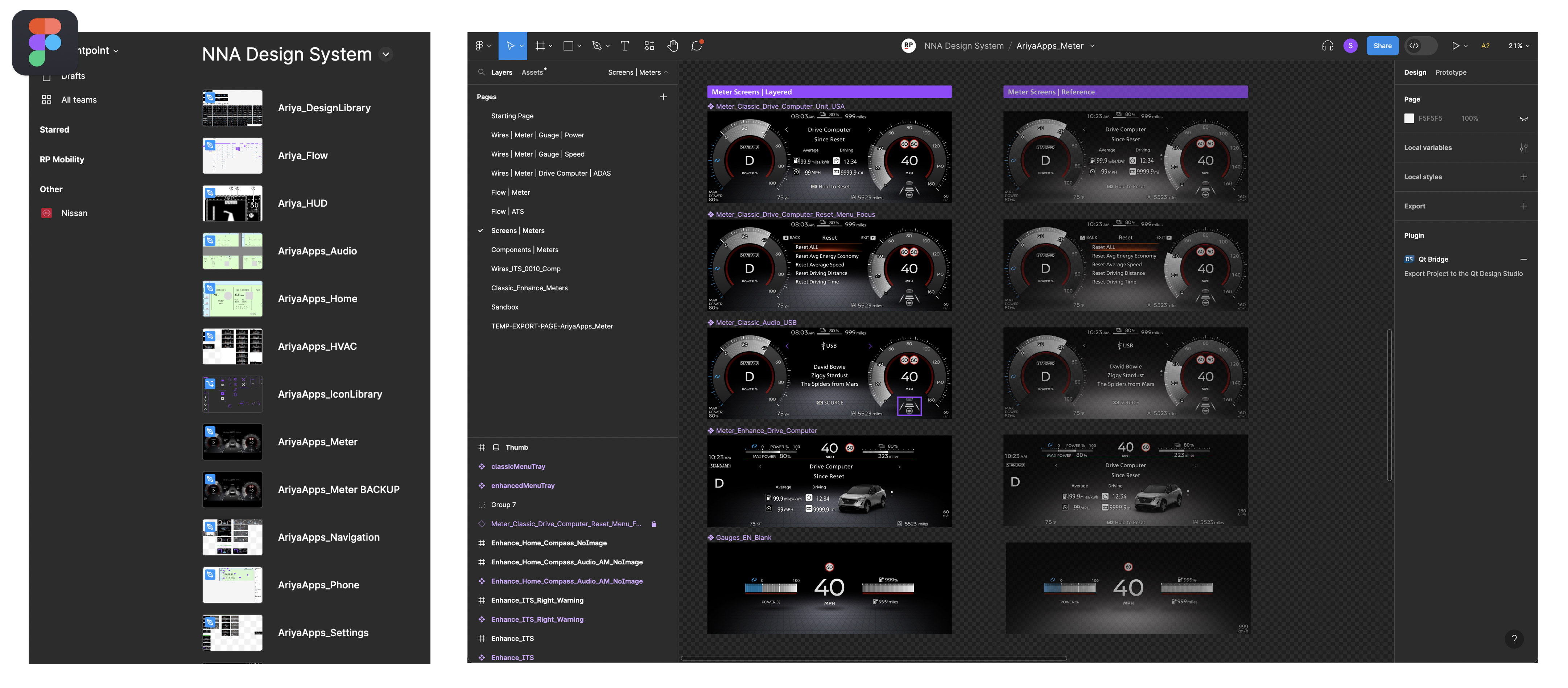
Task: Open the Comment tool
Action: click(x=697, y=46)
